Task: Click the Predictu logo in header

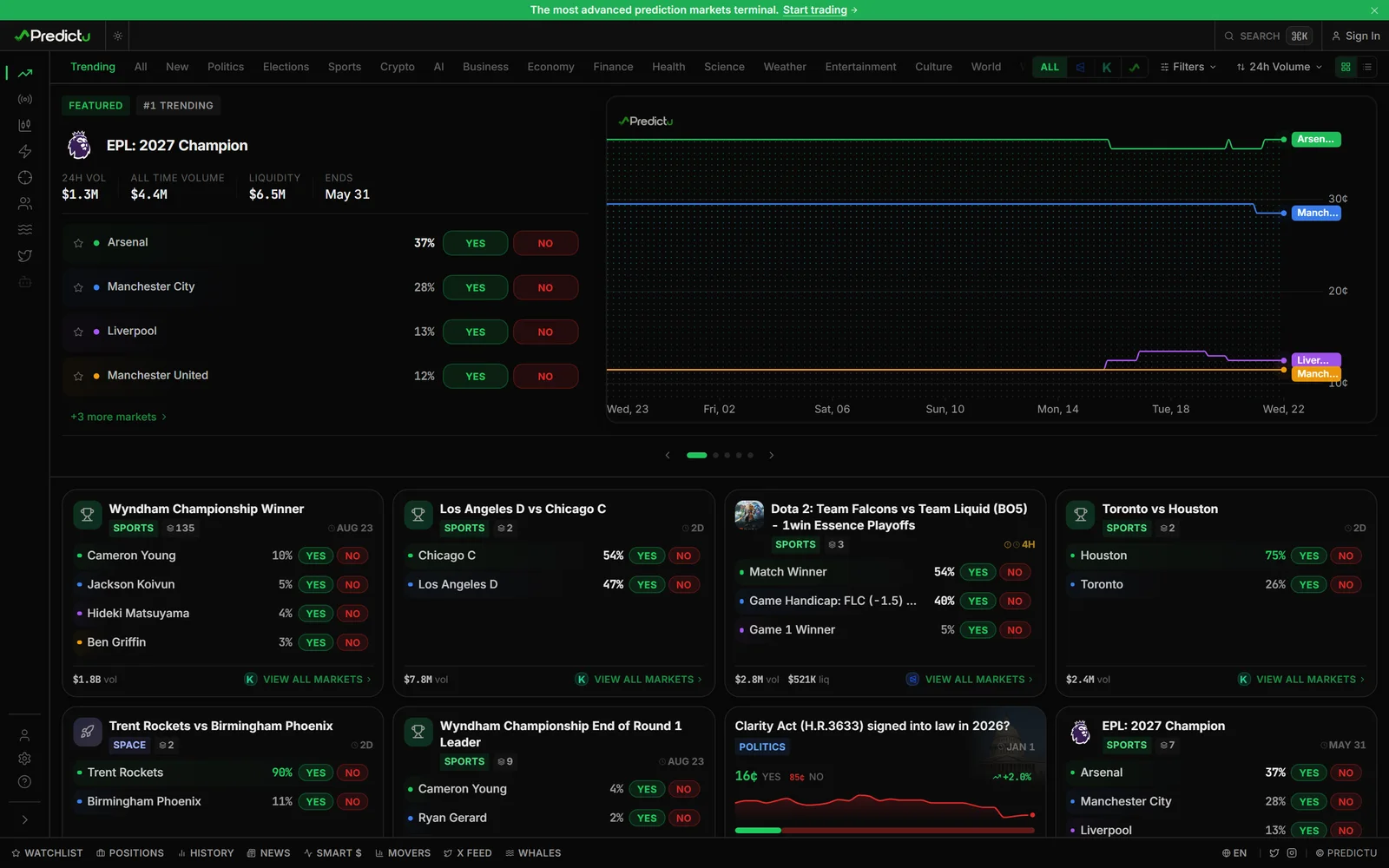Action: (x=52, y=36)
